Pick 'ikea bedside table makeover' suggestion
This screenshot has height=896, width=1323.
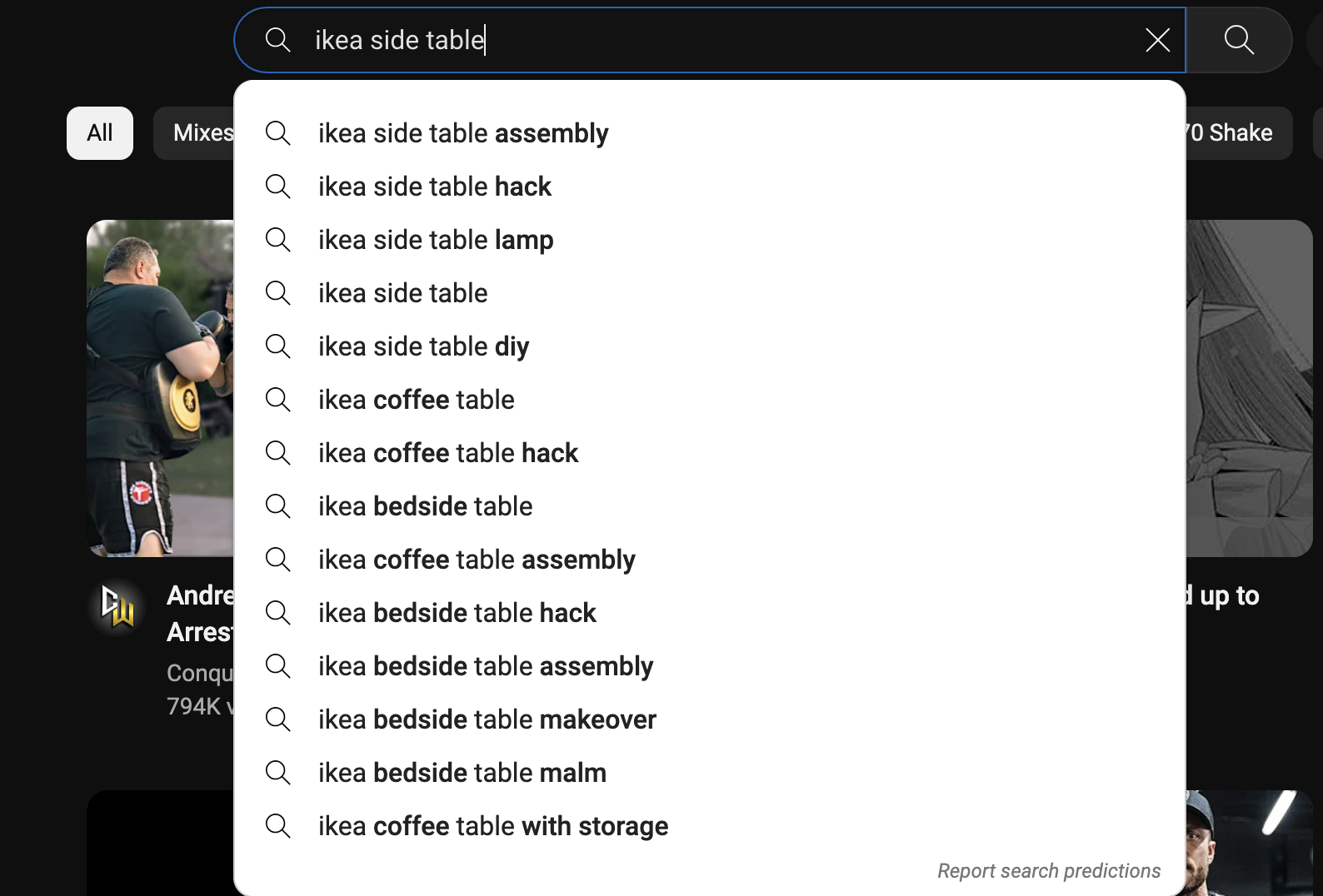[x=487, y=719]
